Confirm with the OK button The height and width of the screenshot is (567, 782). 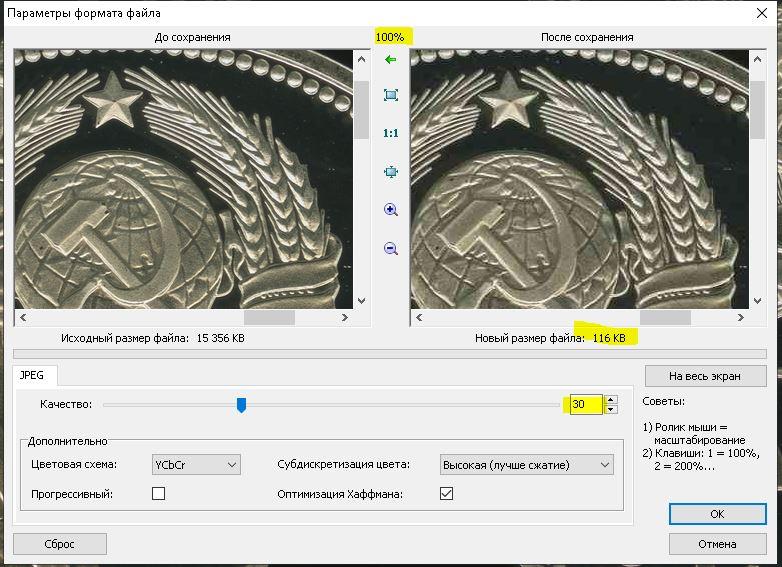point(717,514)
